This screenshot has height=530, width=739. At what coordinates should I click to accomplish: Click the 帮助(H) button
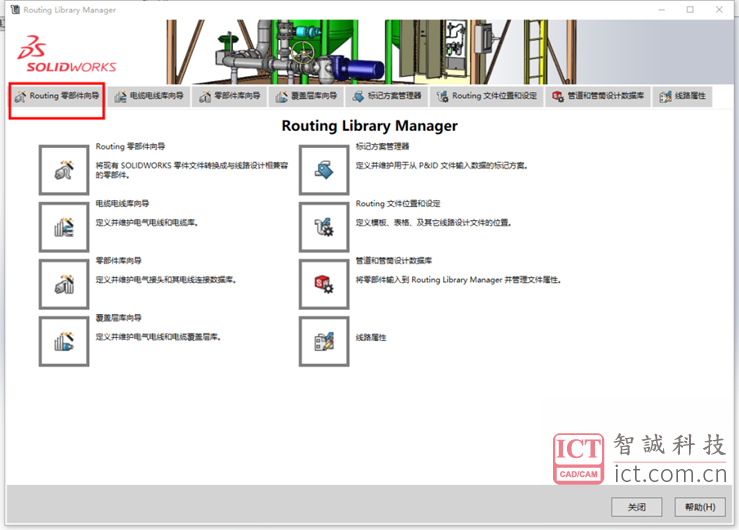(700, 507)
